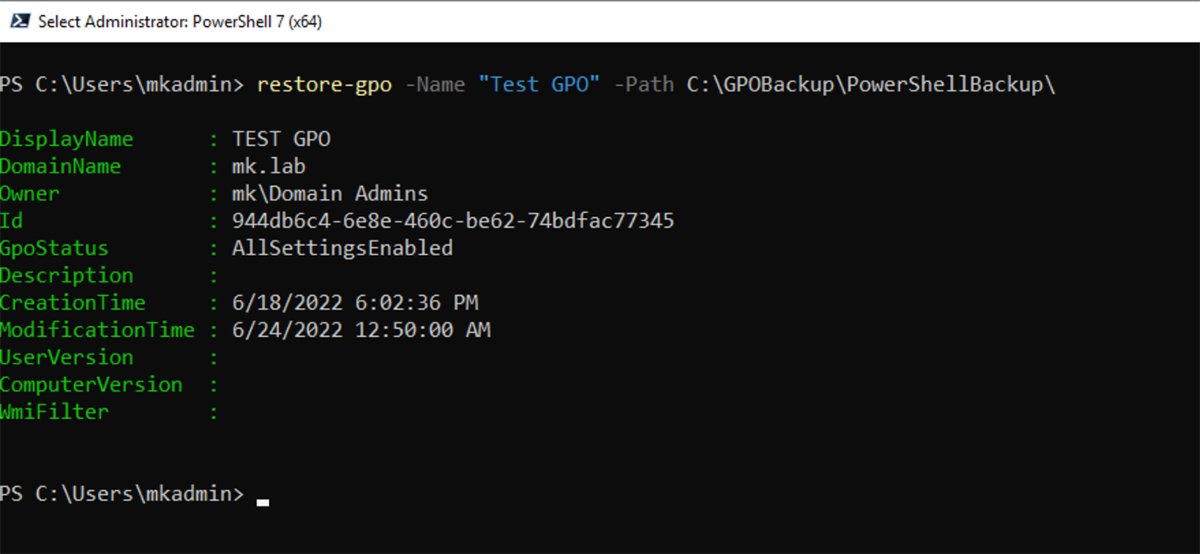Image resolution: width=1200 pixels, height=554 pixels.
Task: Click the ComputerVersion property label
Action: coord(91,384)
